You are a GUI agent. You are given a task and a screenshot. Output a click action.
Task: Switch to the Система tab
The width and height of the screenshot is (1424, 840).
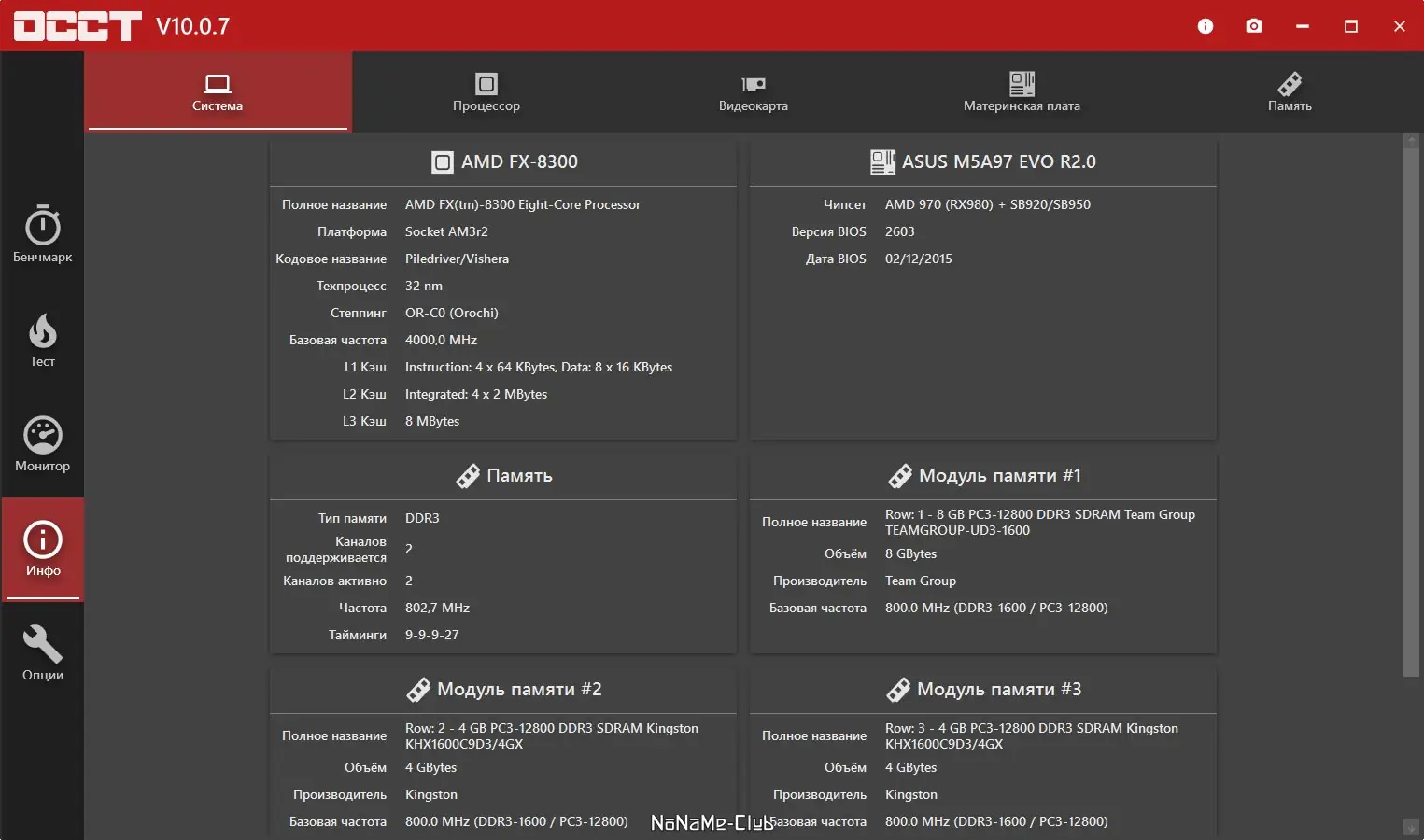tap(218, 91)
